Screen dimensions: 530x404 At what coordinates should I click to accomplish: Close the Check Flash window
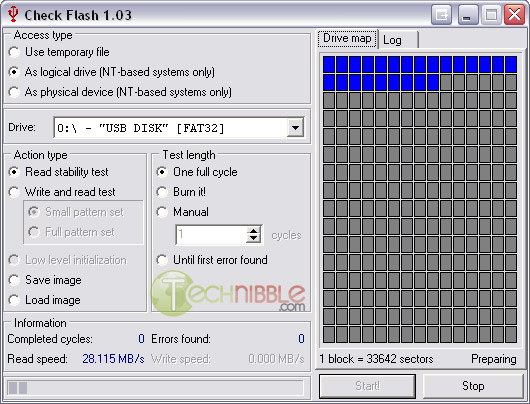coord(514,15)
